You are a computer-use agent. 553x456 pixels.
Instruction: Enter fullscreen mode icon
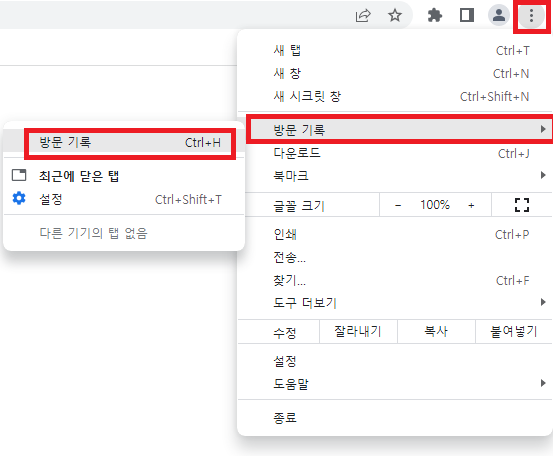pyautogui.click(x=522, y=205)
